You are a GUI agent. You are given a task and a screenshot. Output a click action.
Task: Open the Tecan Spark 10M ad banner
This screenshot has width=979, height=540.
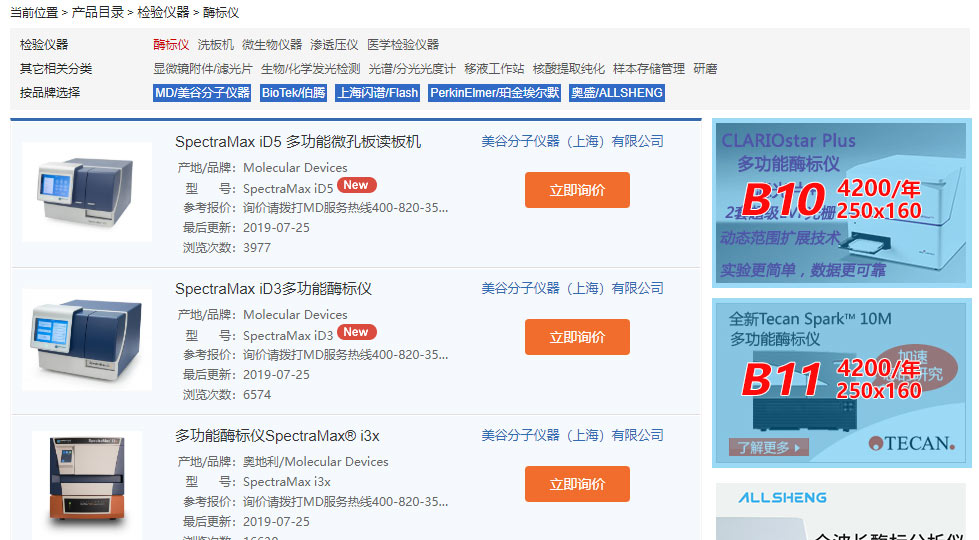click(841, 383)
